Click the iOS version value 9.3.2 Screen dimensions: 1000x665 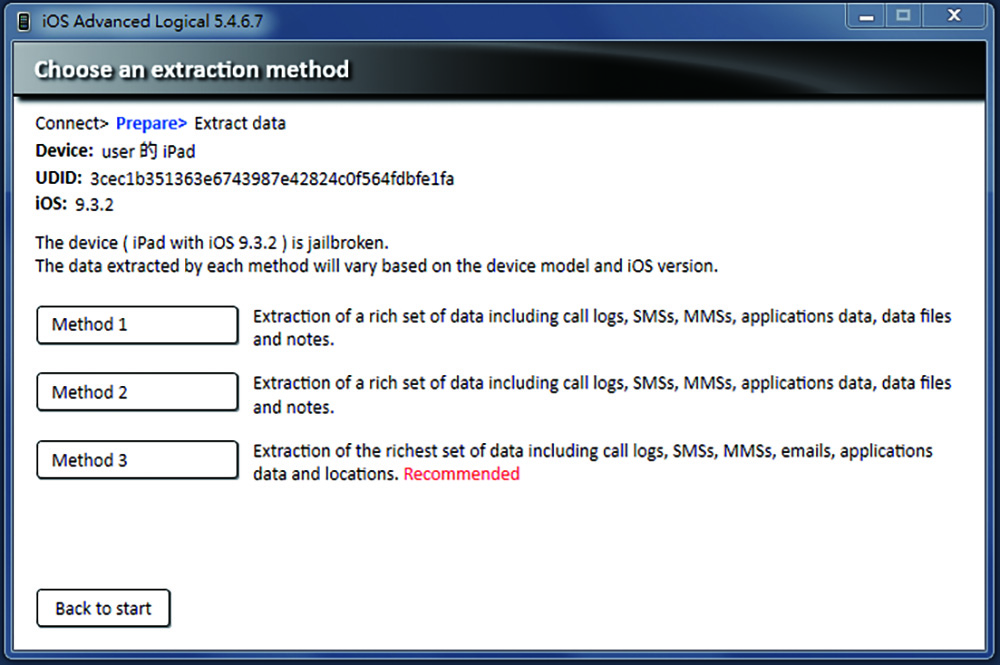94,205
